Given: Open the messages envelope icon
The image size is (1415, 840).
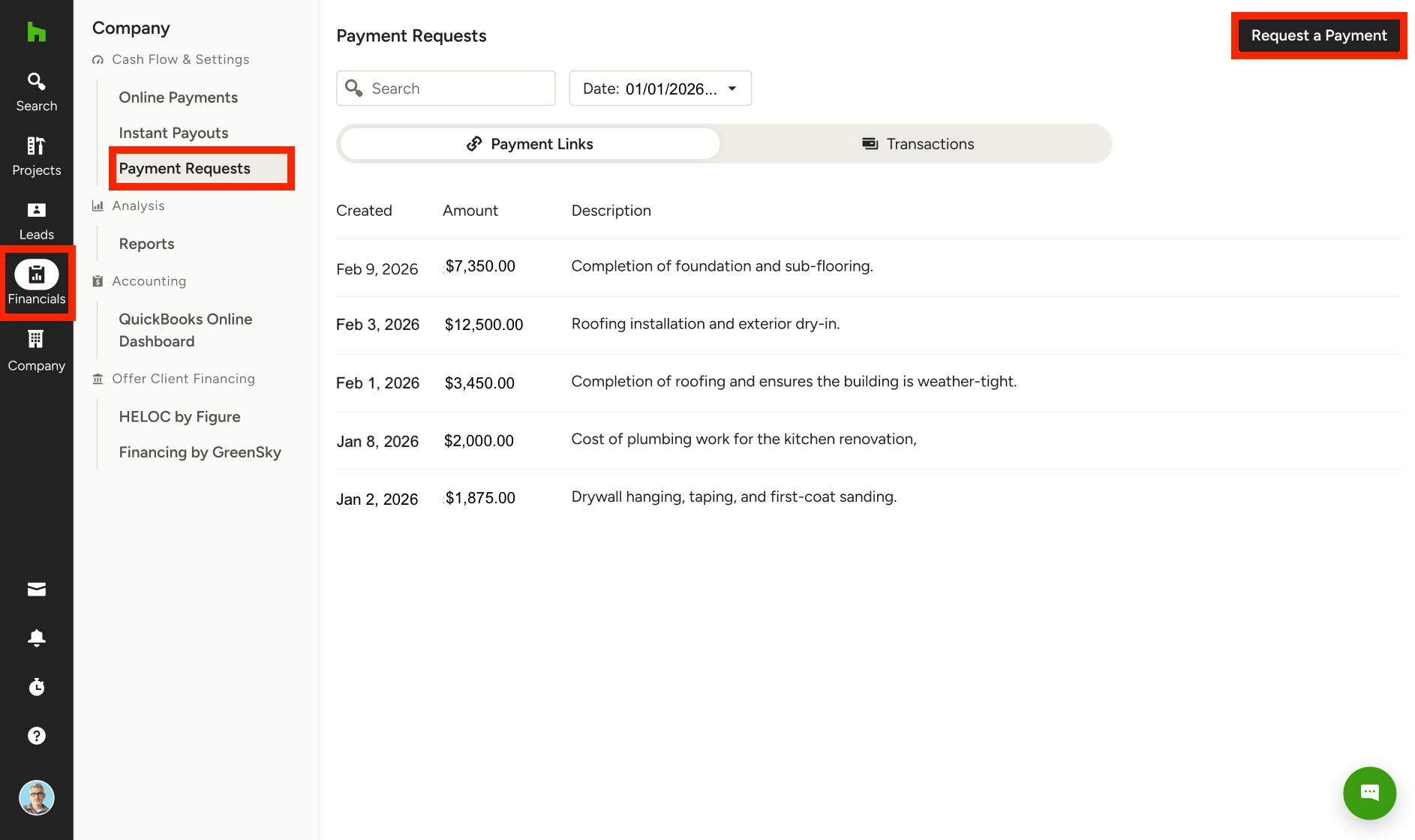Looking at the screenshot, I should [x=36, y=589].
